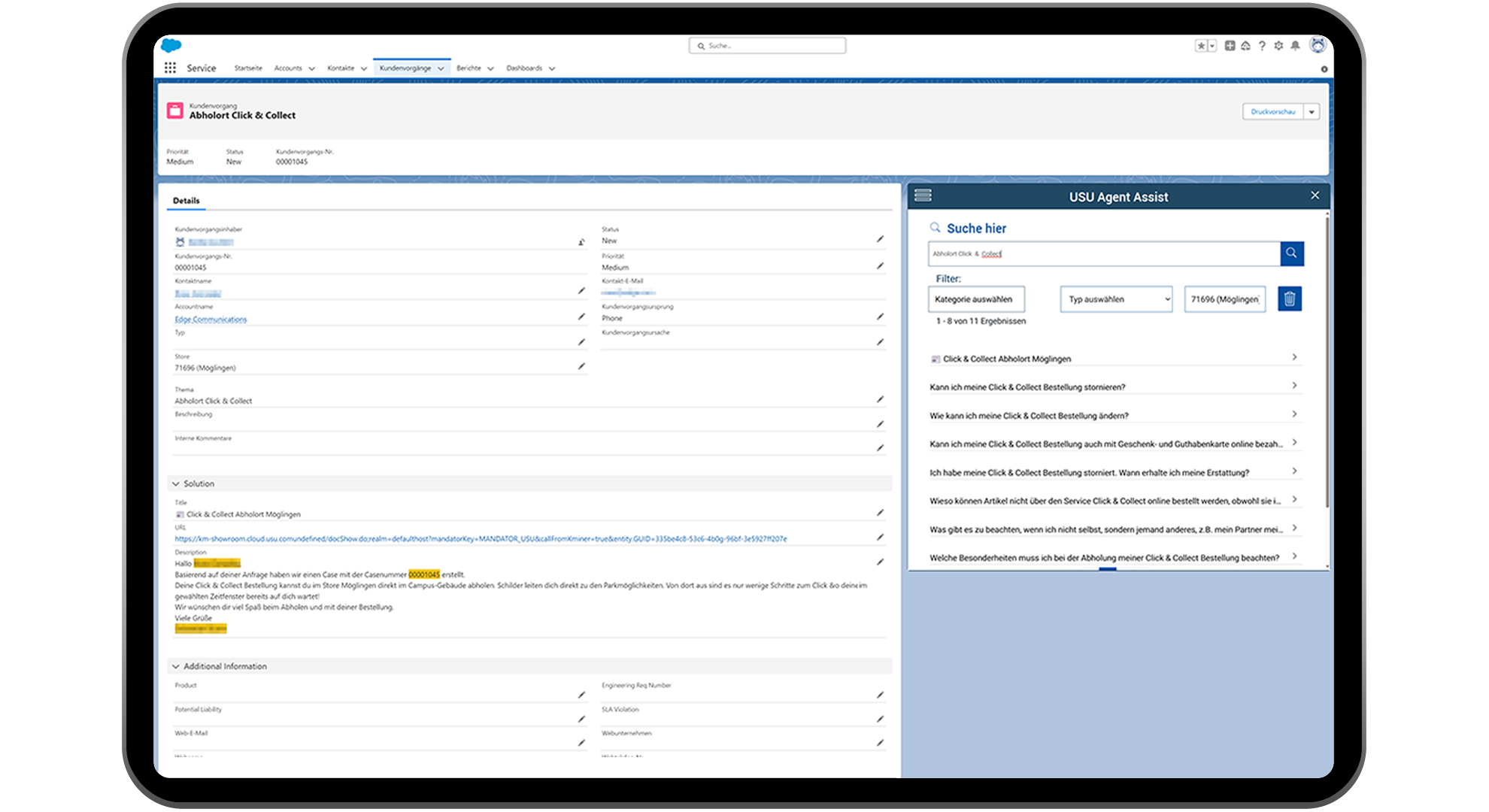Edit the Priorität field pencil
Screen dimensions: 1489x812
tap(880, 266)
